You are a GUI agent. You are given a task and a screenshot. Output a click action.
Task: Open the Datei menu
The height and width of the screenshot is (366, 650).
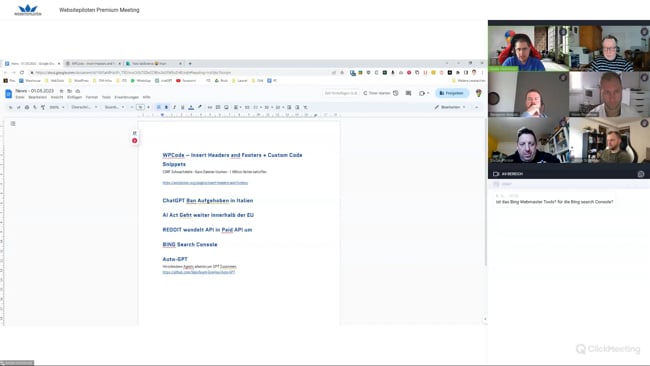pos(20,97)
